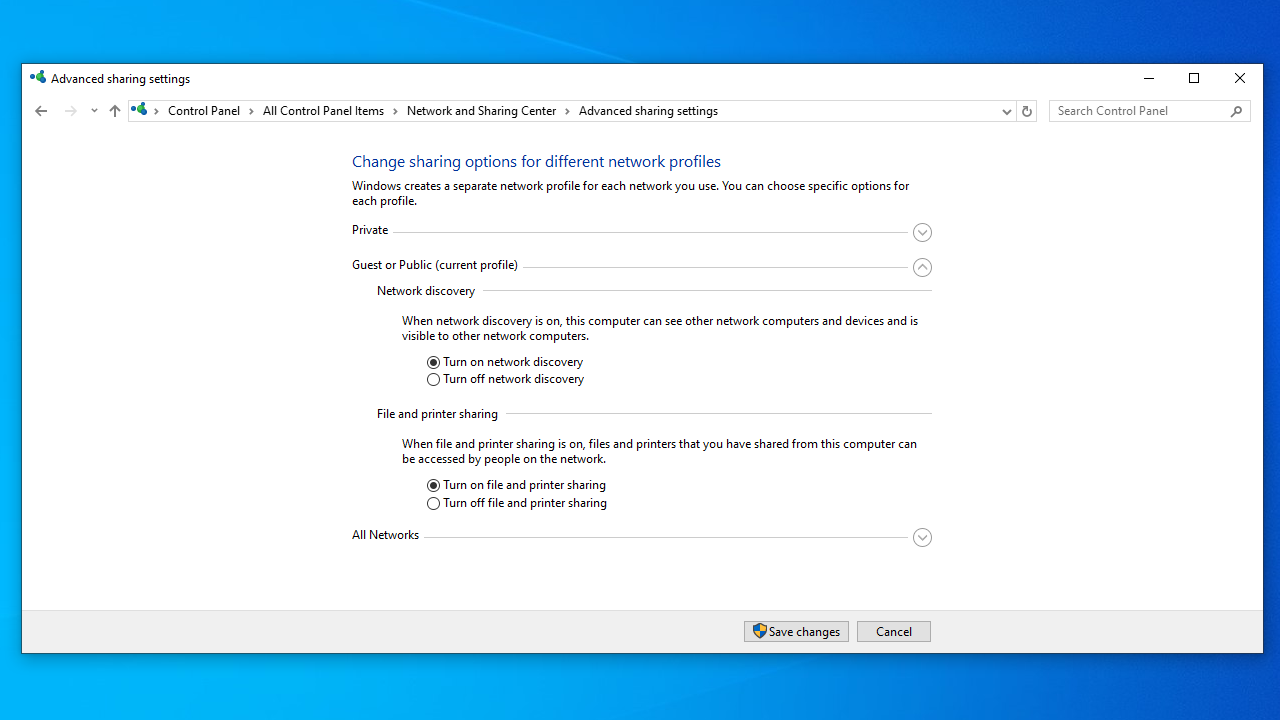Image resolution: width=1280 pixels, height=720 pixels.
Task: Expand the All Networks section
Action: (x=922, y=537)
